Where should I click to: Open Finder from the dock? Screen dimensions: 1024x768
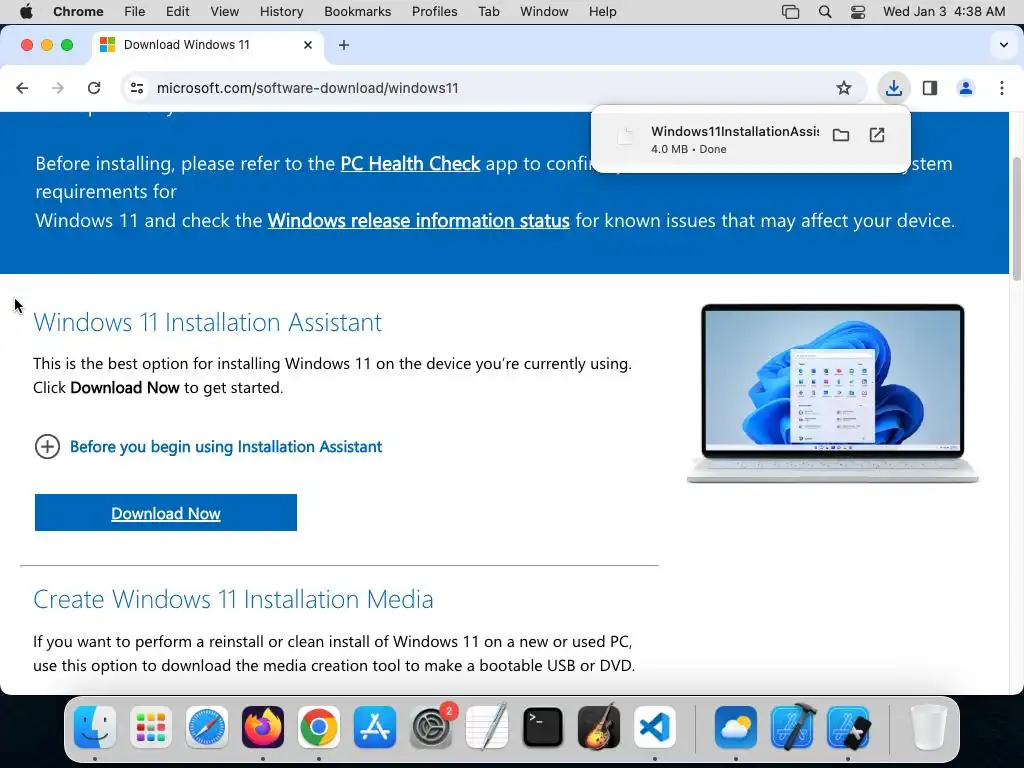[x=95, y=727]
